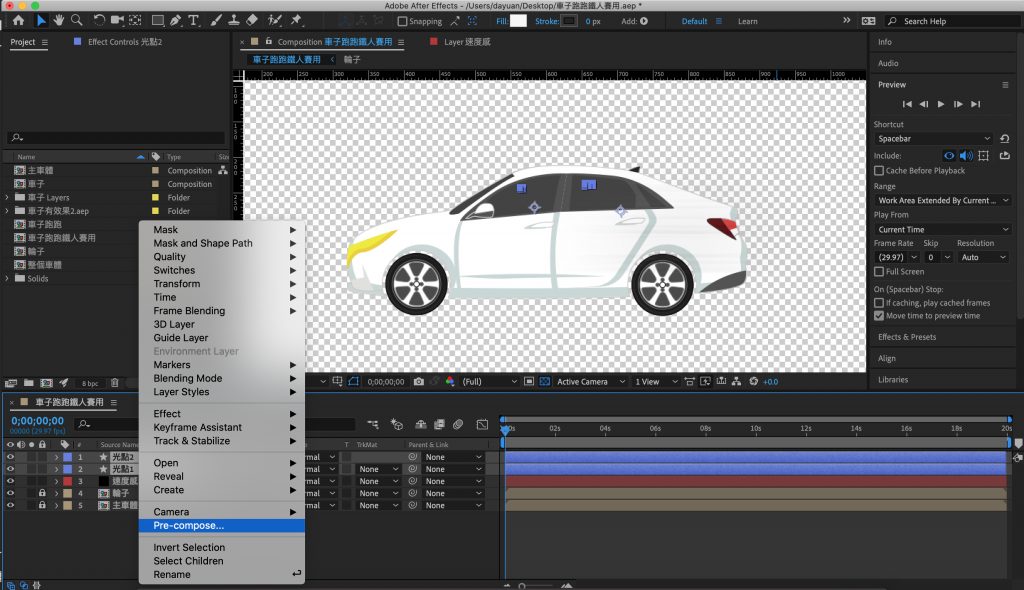Open the Play From Current Time dropdown
This screenshot has width=1024, height=590.
(943, 229)
